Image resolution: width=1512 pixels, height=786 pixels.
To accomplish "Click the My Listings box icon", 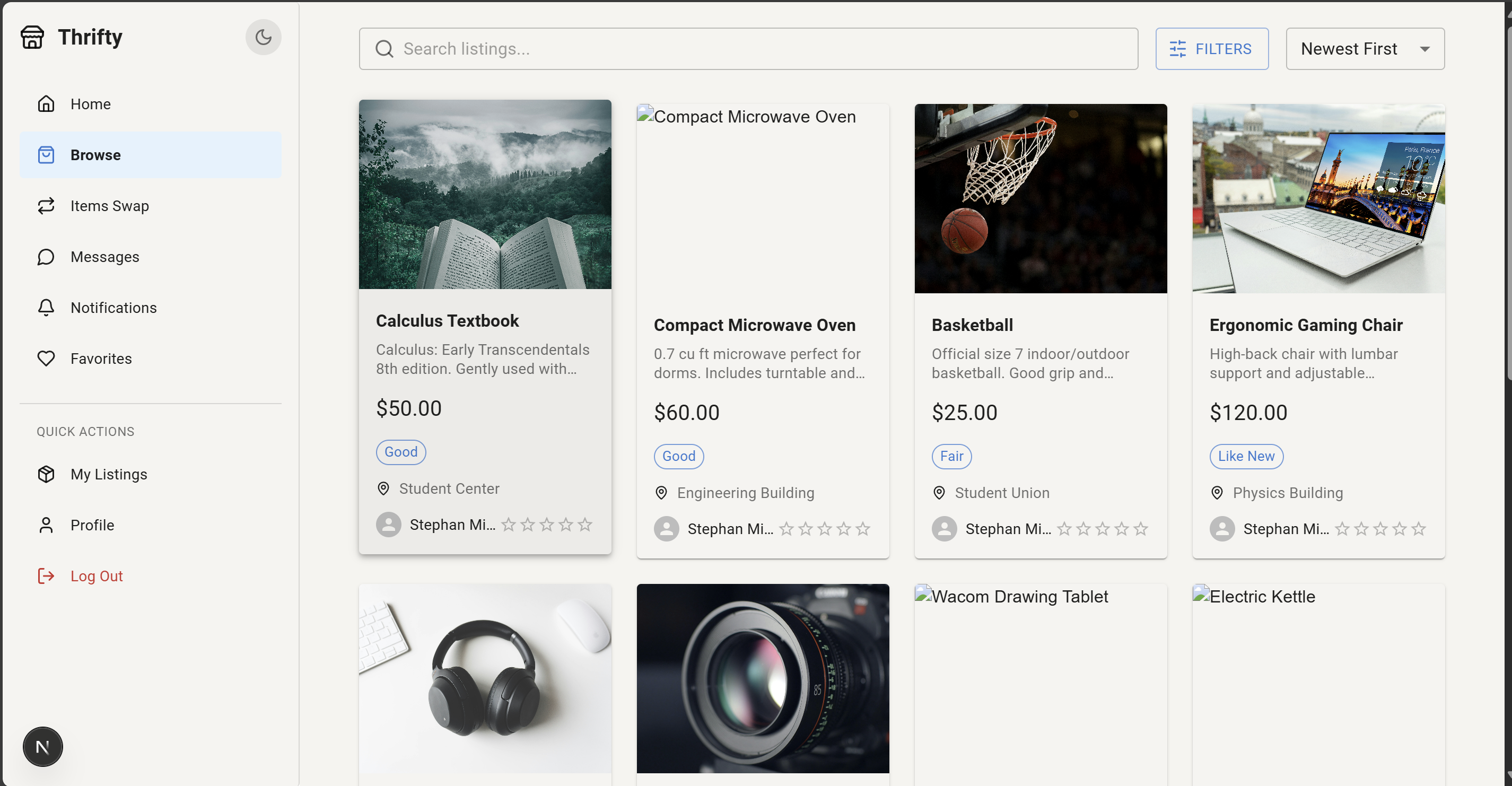I will 46,474.
